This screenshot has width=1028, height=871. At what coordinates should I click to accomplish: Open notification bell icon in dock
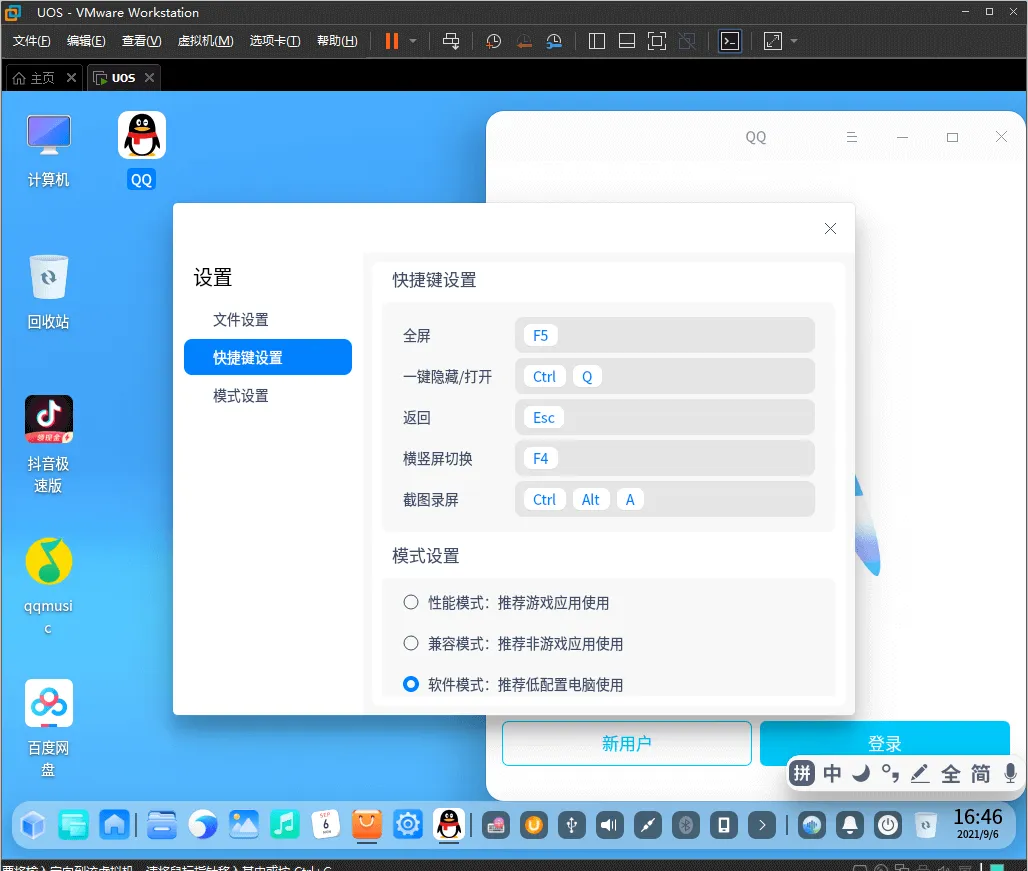click(850, 825)
